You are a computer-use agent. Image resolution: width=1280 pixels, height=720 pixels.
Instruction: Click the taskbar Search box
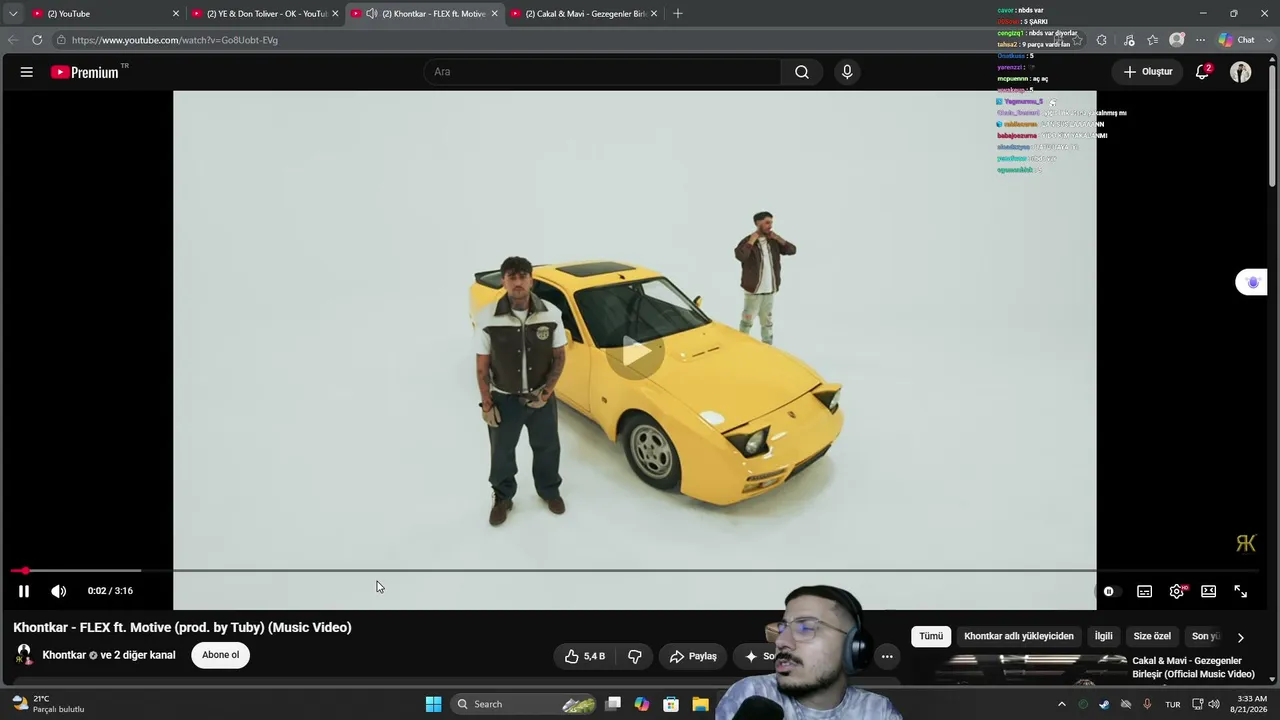pyautogui.click(x=524, y=704)
